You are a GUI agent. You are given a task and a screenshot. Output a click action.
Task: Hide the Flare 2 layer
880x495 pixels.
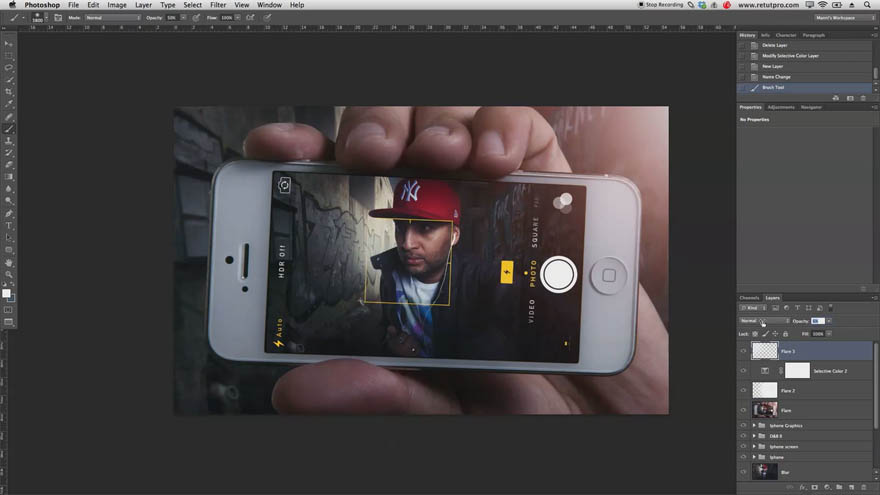coord(743,391)
